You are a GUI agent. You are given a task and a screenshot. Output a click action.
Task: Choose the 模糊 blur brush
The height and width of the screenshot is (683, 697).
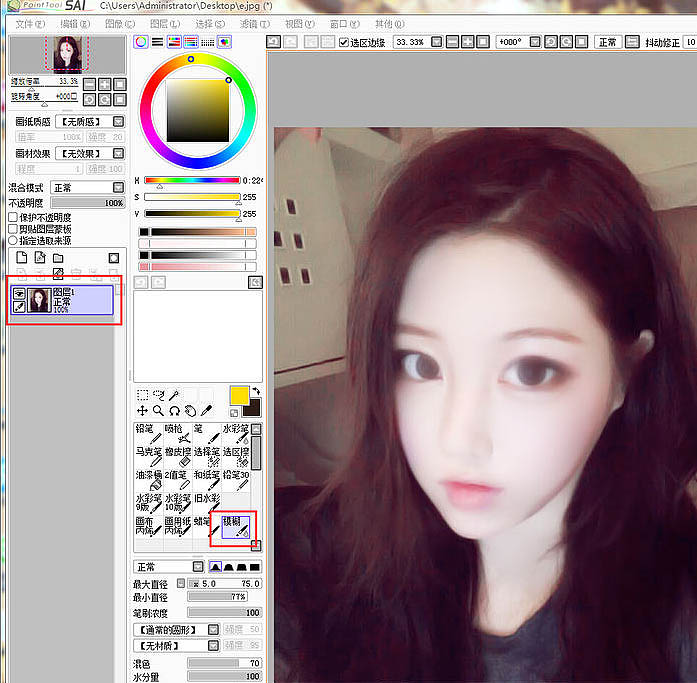click(x=236, y=527)
